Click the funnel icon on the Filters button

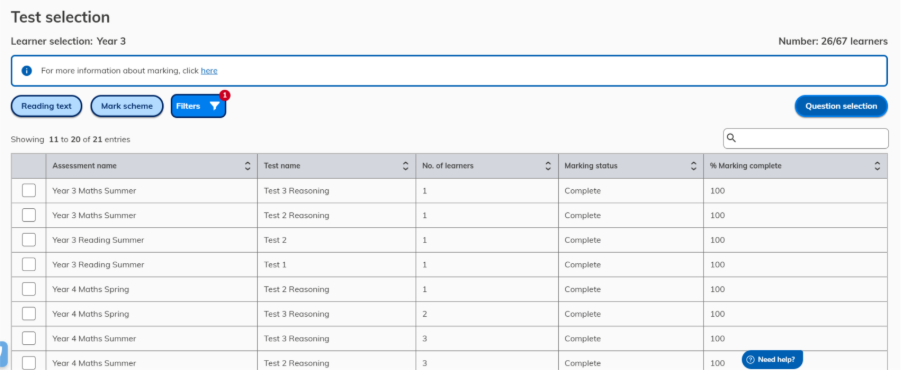[x=214, y=106]
